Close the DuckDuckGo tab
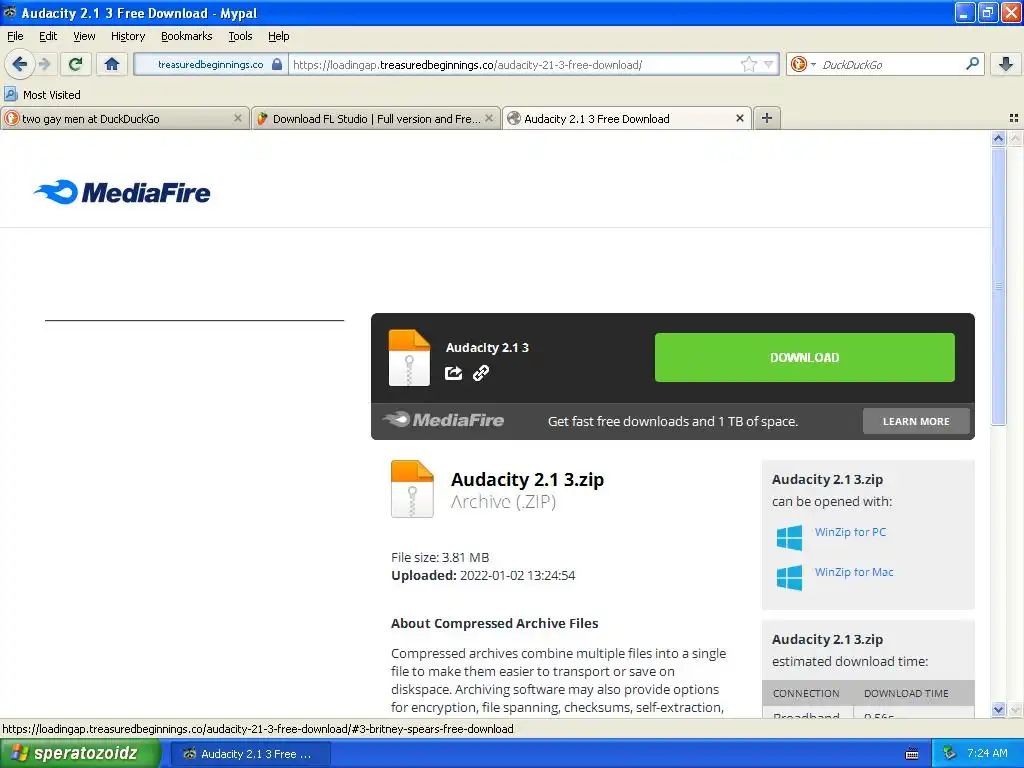Image resolution: width=1024 pixels, height=768 pixels. (x=238, y=118)
